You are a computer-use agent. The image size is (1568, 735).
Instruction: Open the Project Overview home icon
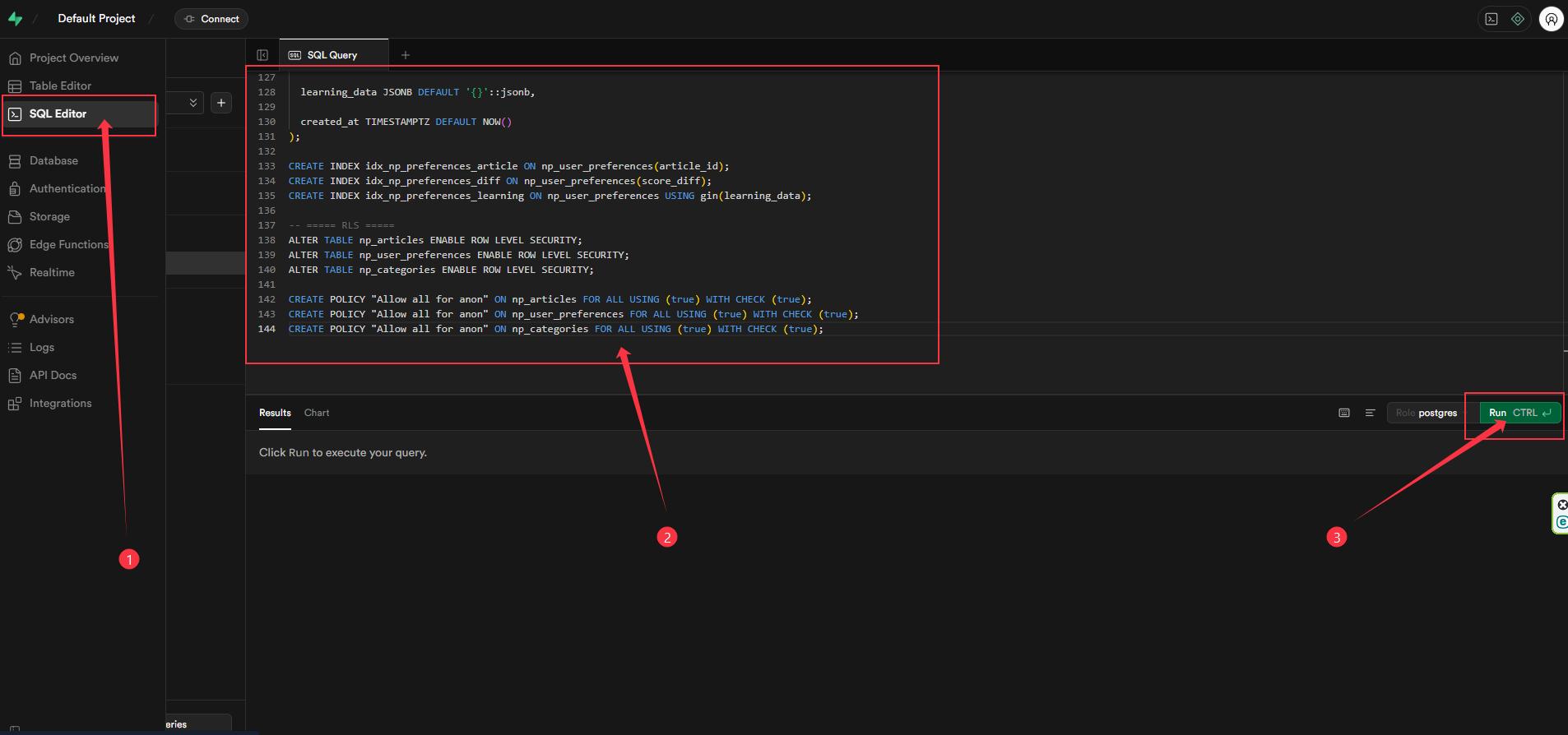[15, 58]
